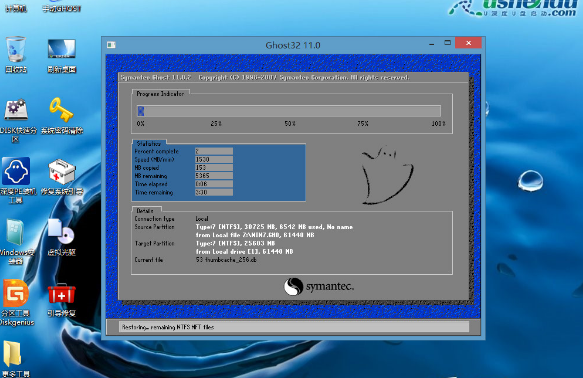Click the Ghost32 11.0 title text

[x=293, y=45]
